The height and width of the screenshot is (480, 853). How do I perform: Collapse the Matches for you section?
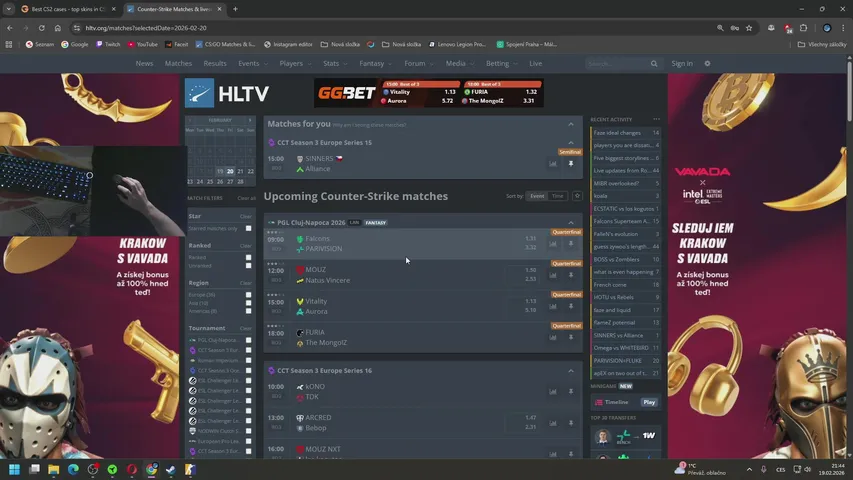point(571,125)
